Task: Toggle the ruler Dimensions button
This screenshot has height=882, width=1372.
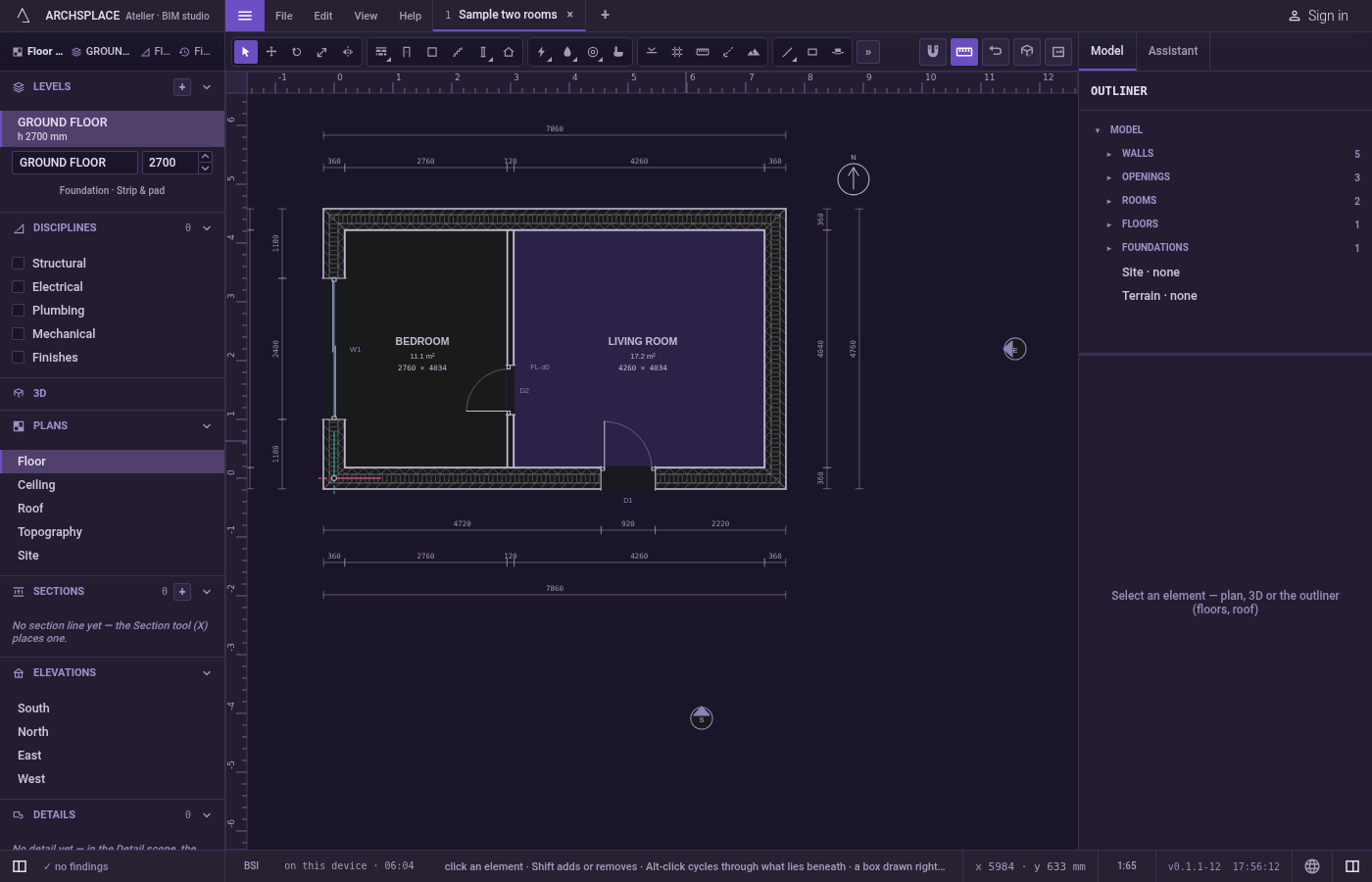Action: (x=964, y=51)
